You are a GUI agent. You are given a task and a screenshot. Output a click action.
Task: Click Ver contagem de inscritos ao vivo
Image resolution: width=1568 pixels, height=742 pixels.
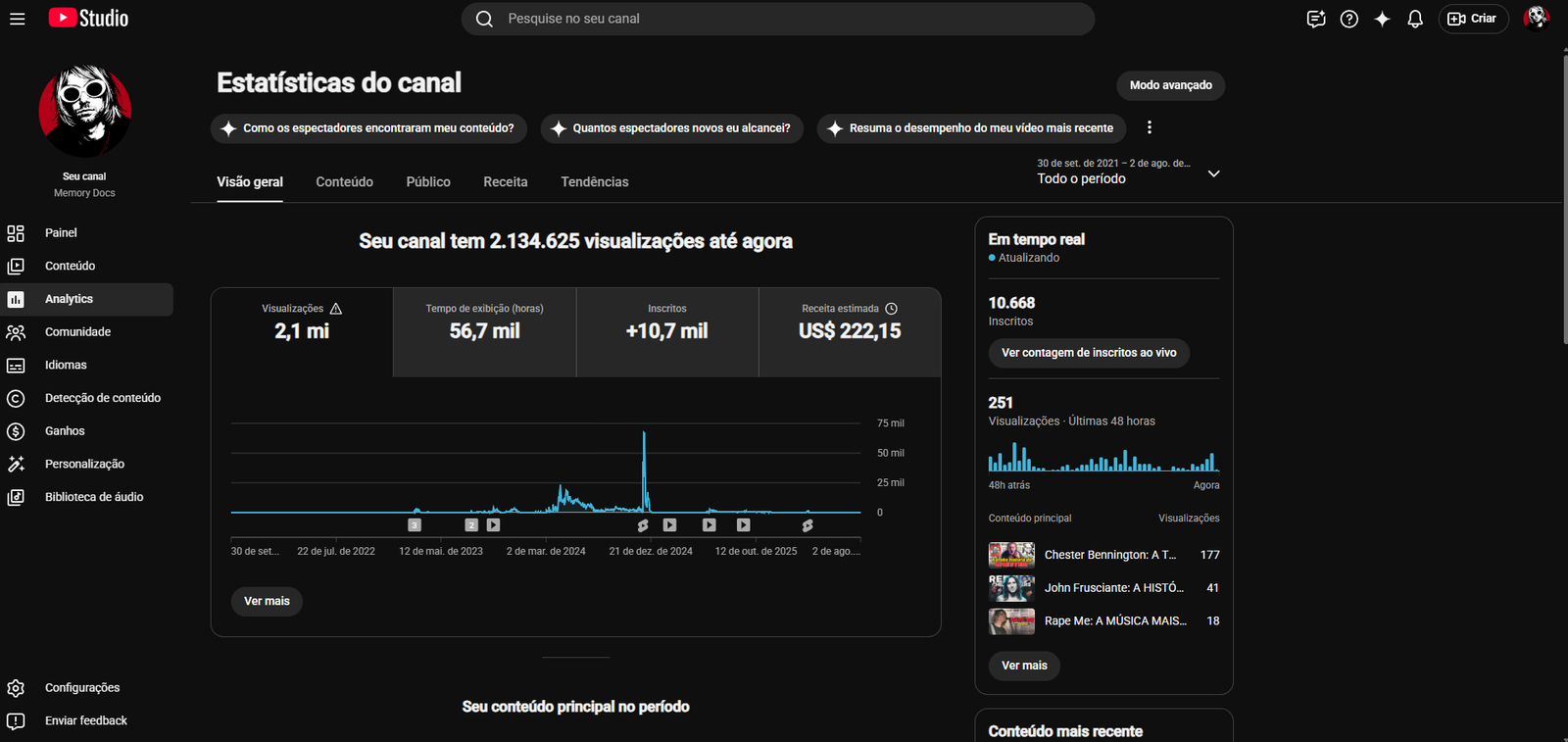click(x=1089, y=353)
